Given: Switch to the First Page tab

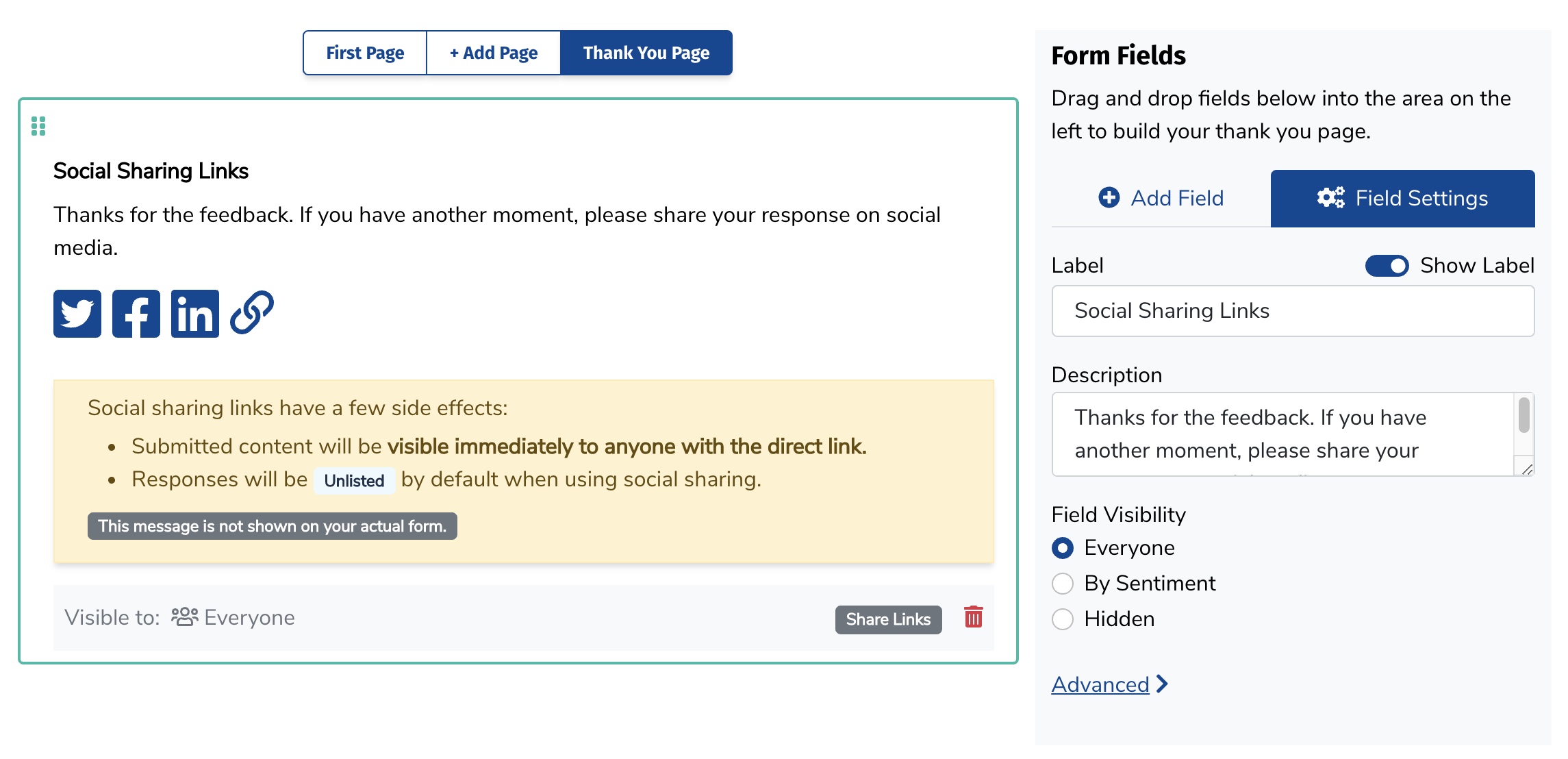Looking at the screenshot, I should click(x=365, y=53).
